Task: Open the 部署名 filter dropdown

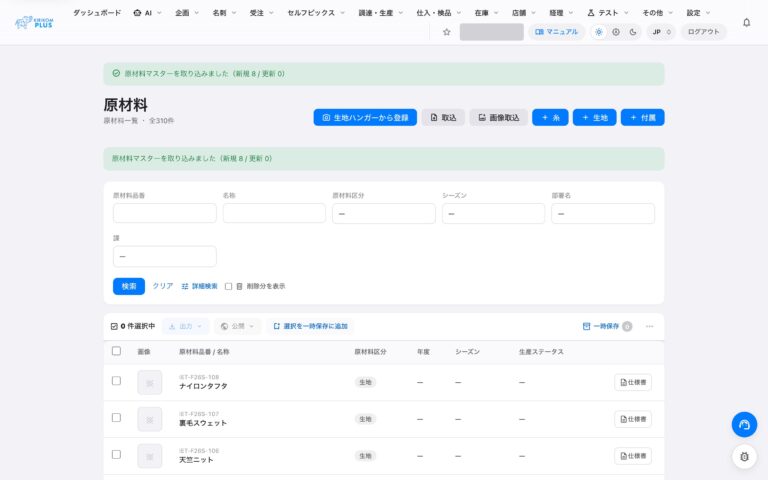Action: (x=603, y=214)
